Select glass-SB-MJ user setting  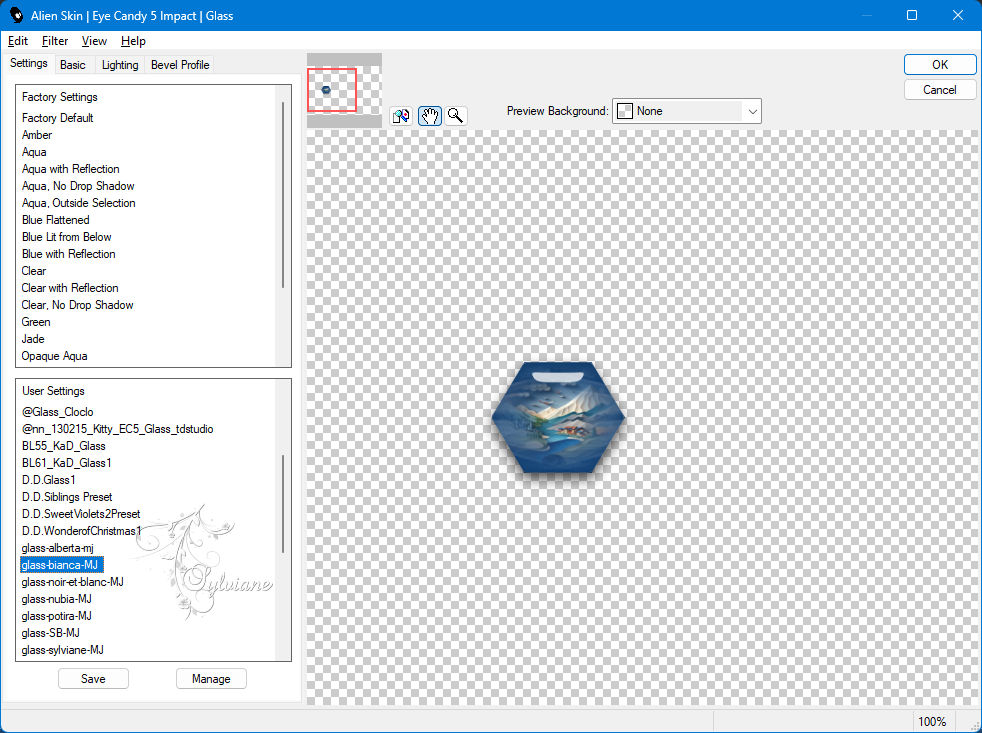point(50,632)
